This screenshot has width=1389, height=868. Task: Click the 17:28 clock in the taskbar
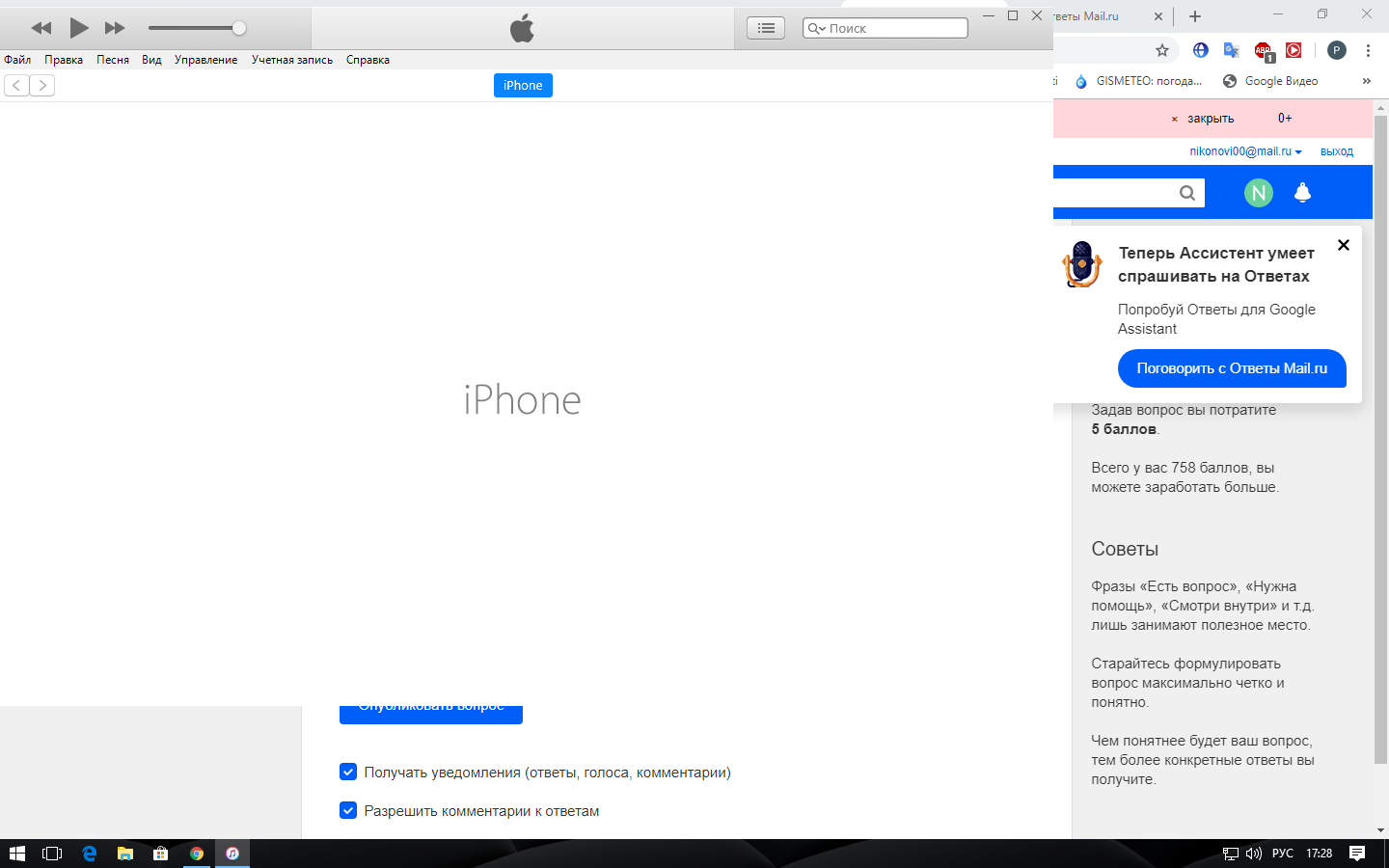tap(1319, 854)
